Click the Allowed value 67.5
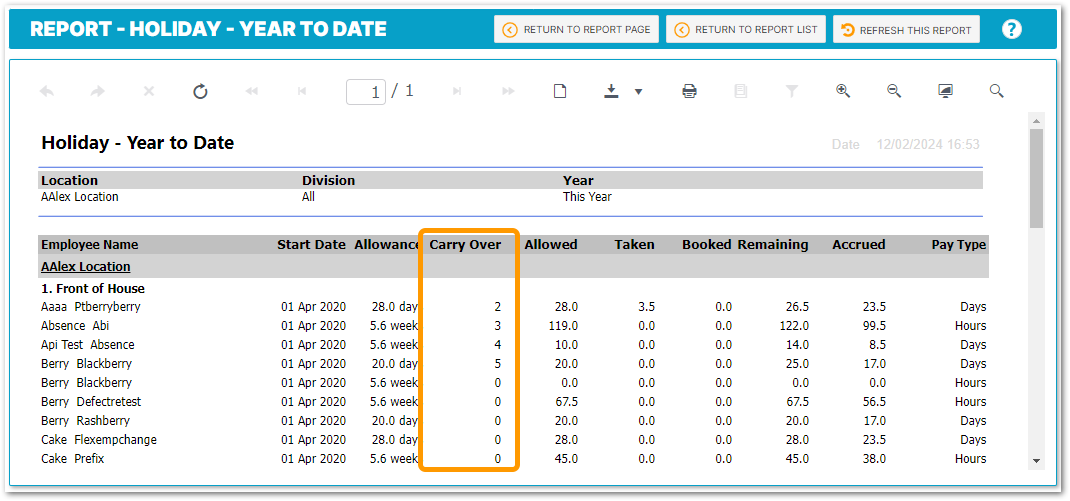1070x501 pixels. pyautogui.click(x=566, y=401)
